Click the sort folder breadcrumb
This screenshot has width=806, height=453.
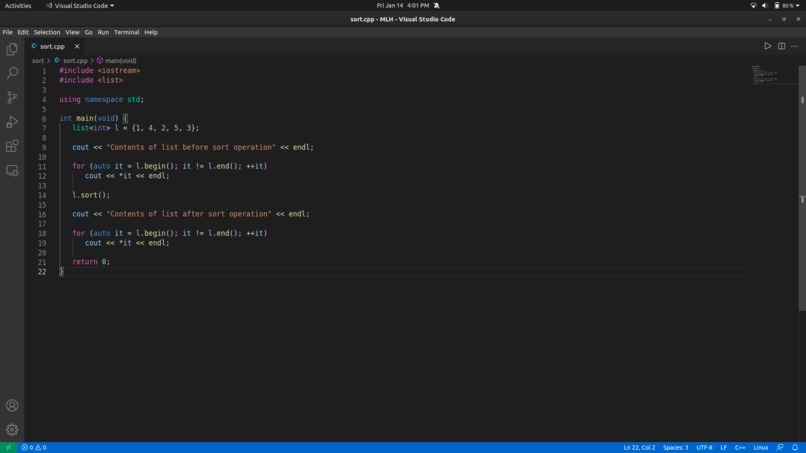pyautogui.click(x=38, y=61)
